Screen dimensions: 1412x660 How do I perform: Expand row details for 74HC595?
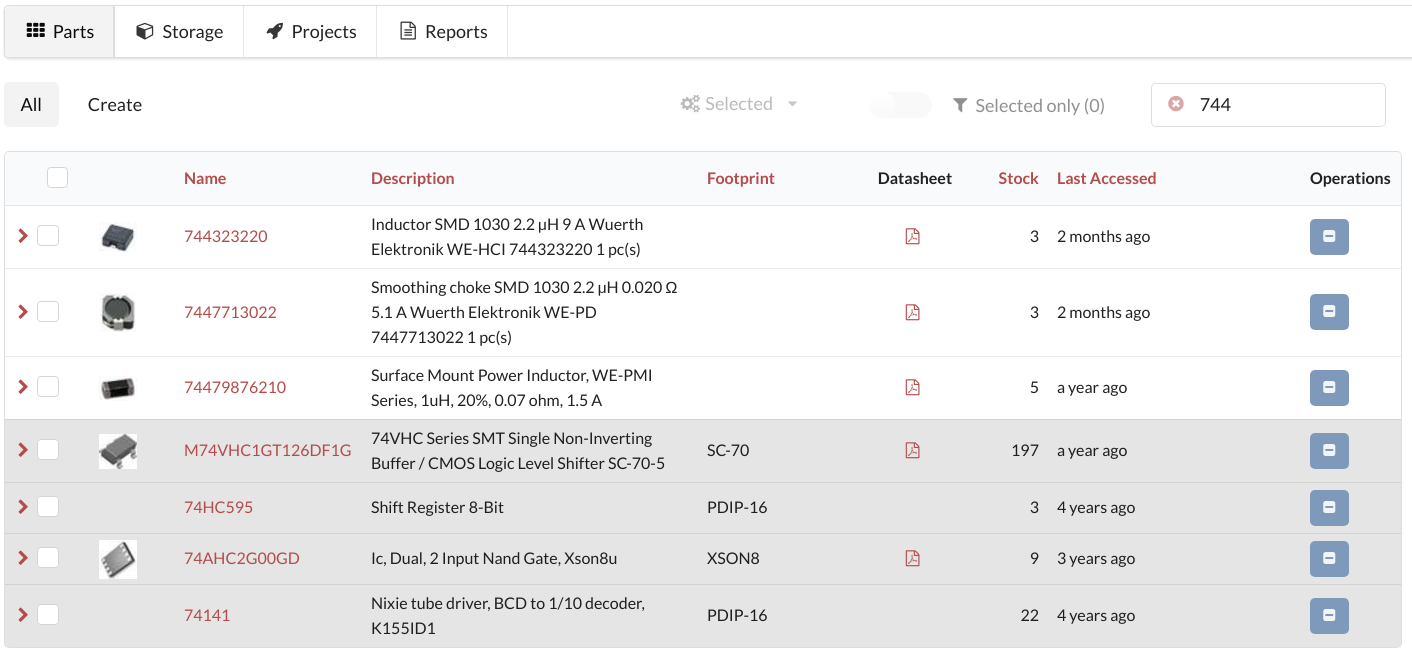pos(23,507)
